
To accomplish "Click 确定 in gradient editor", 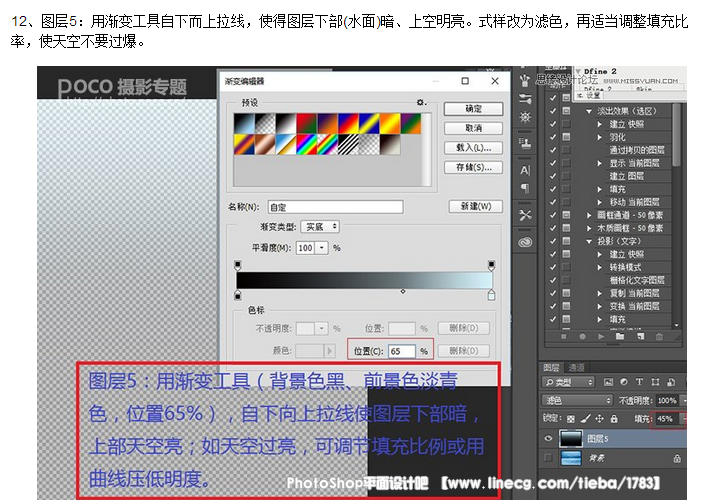I will tap(473, 109).
